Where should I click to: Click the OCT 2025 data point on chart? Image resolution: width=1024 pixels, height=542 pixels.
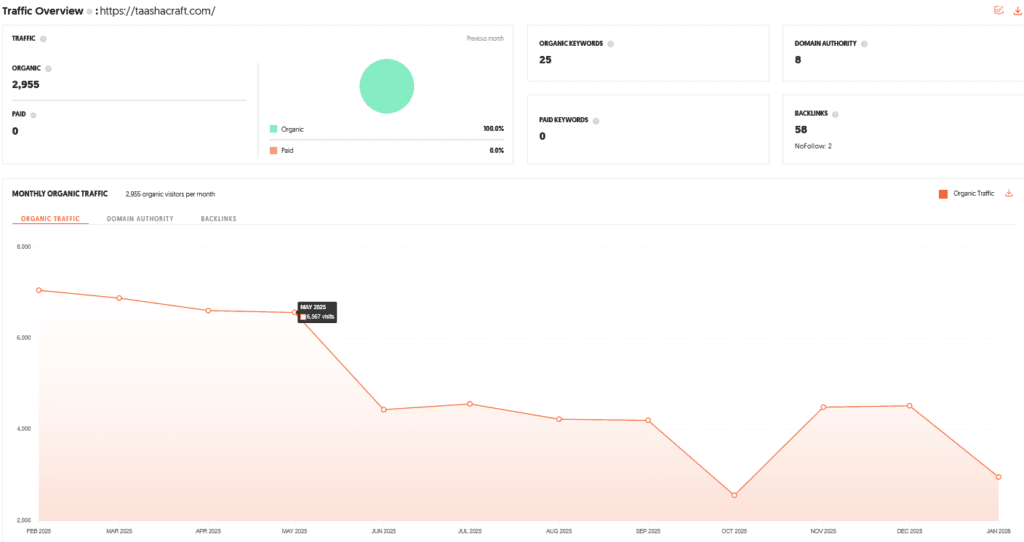click(x=734, y=495)
